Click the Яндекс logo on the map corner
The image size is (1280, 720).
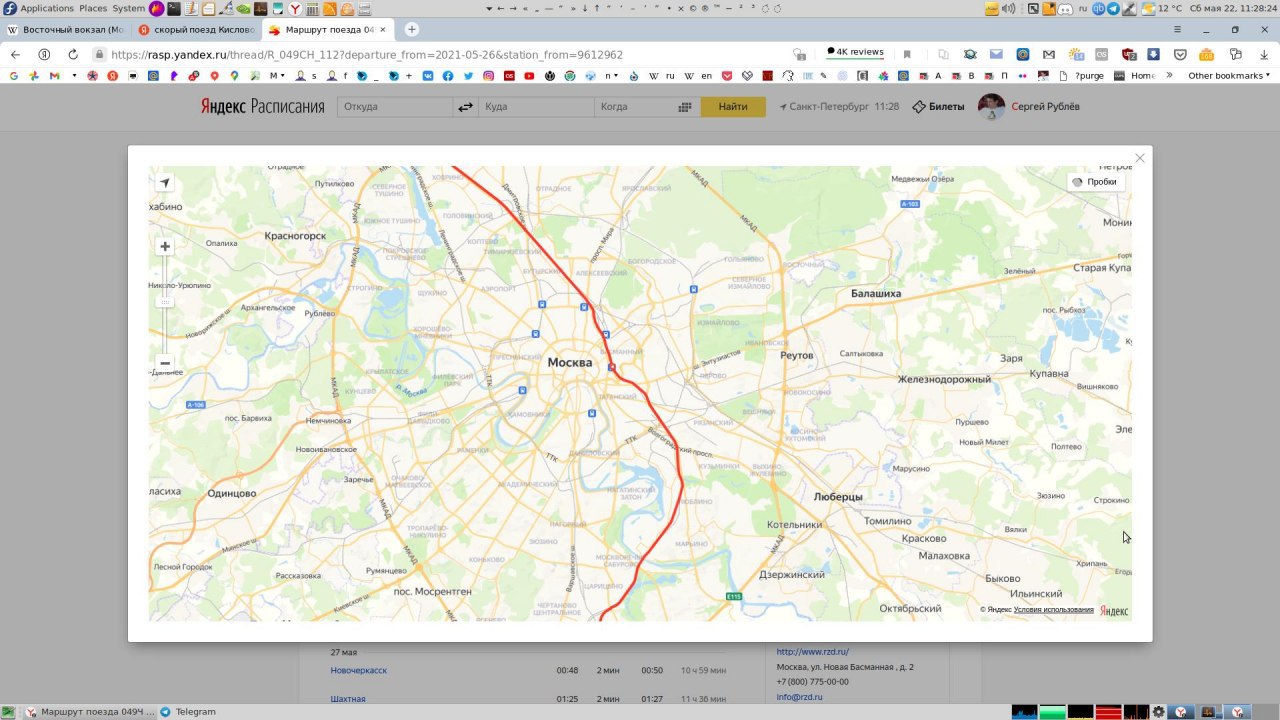pos(1114,610)
